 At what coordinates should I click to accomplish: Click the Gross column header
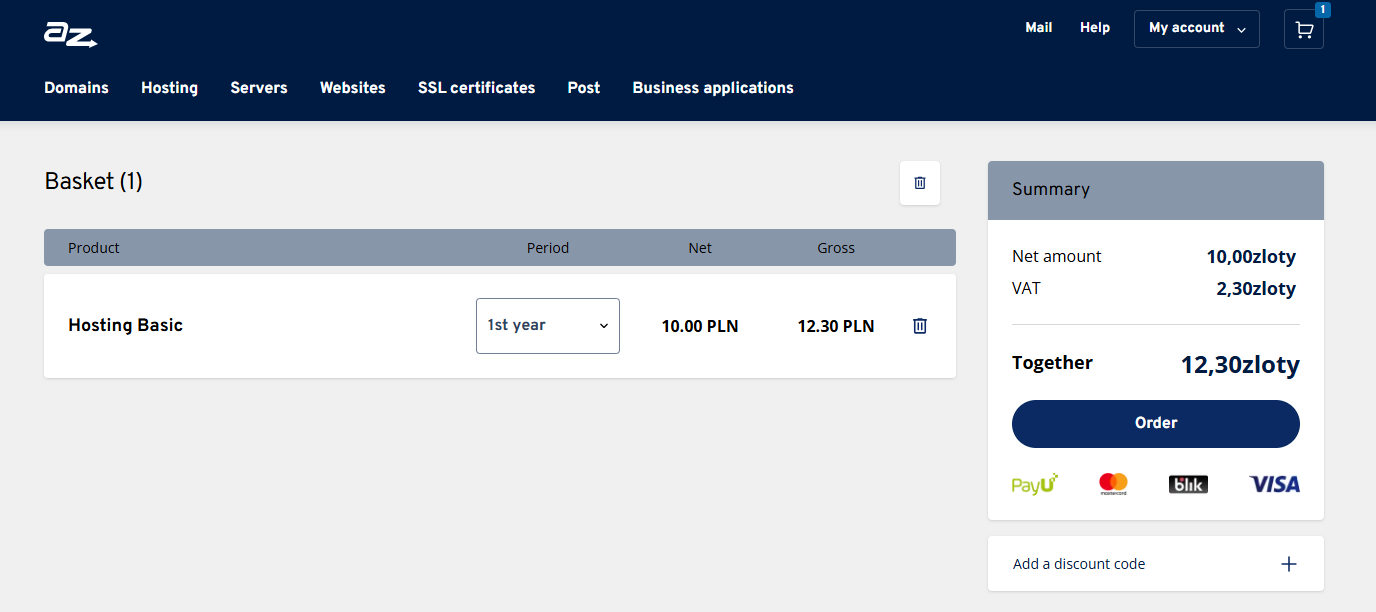836,248
